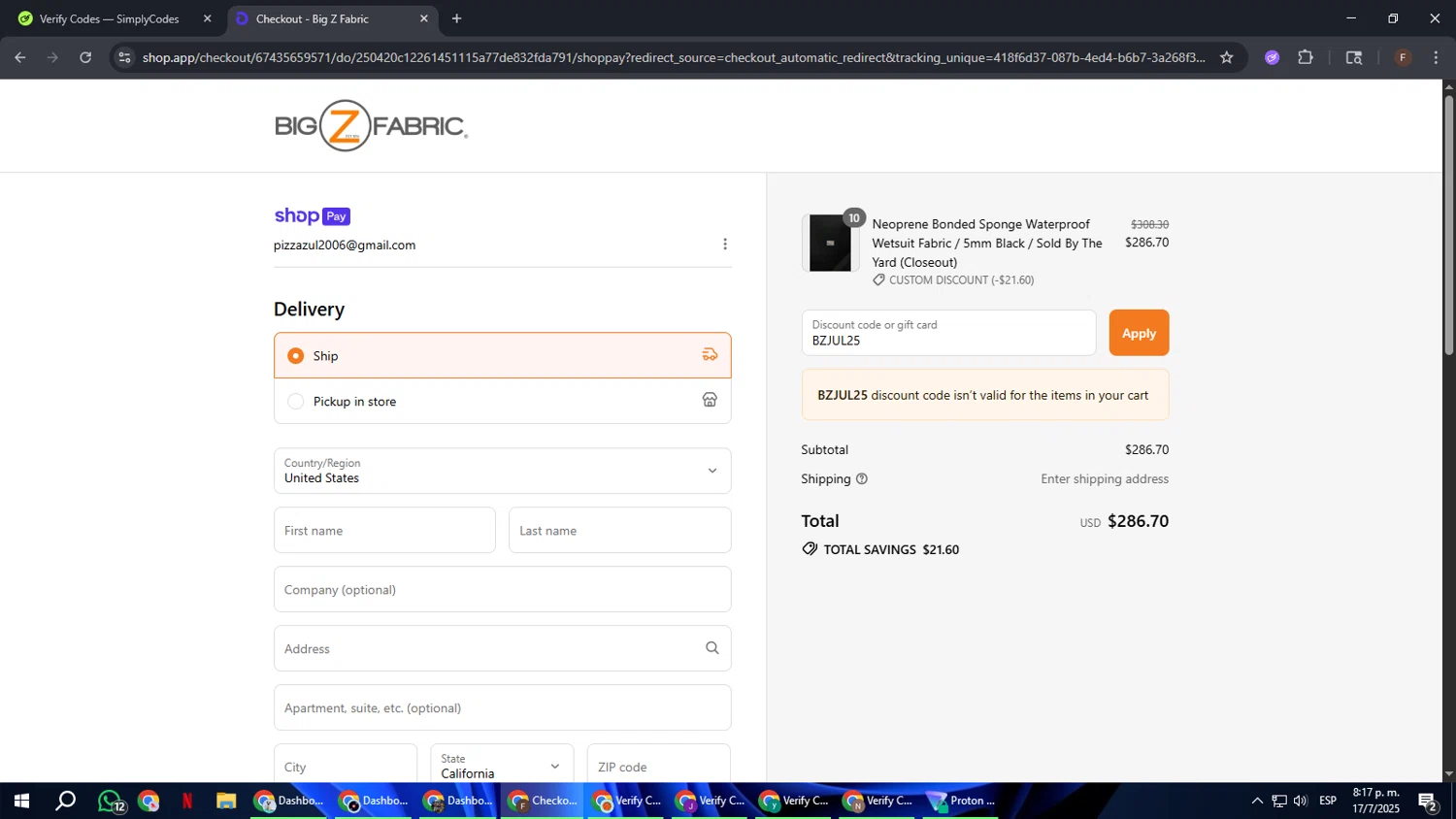This screenshot has width=1456, height=819.
Task: View site information icon in address bar
Action: 123,57
